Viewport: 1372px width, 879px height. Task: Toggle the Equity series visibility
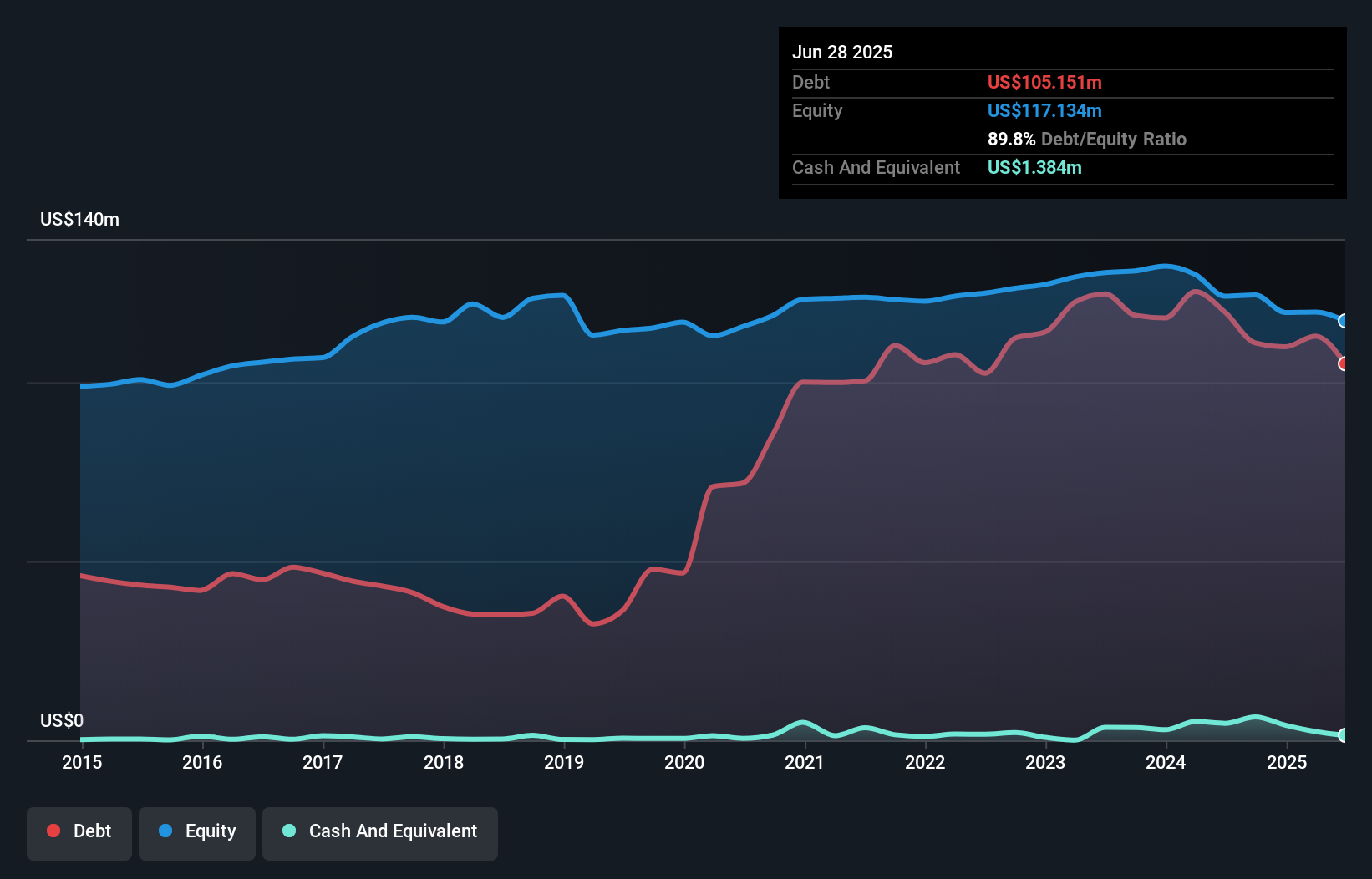click(x=196, y=832)
